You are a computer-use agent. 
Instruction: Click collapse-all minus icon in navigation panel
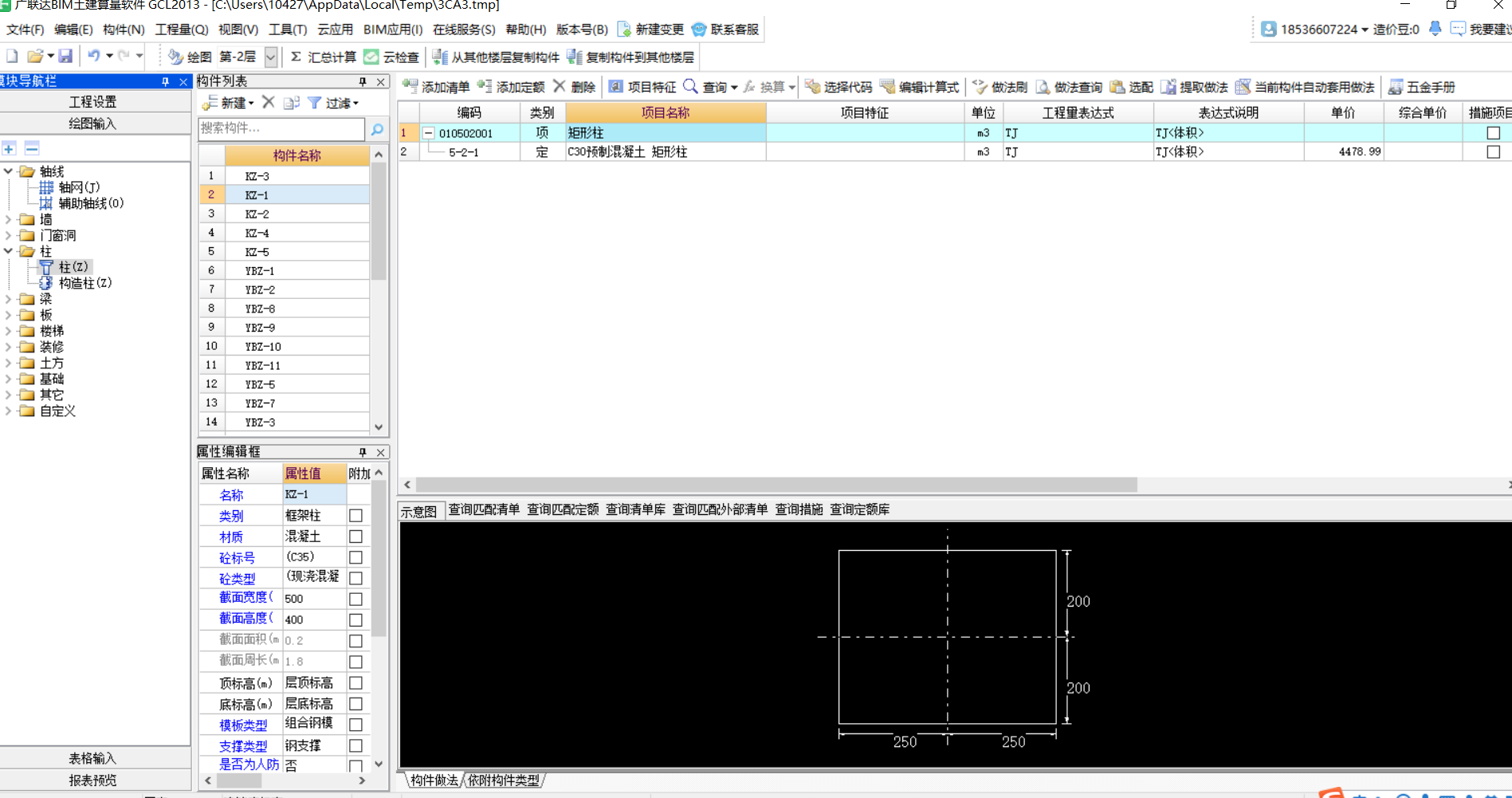[32, 148]
